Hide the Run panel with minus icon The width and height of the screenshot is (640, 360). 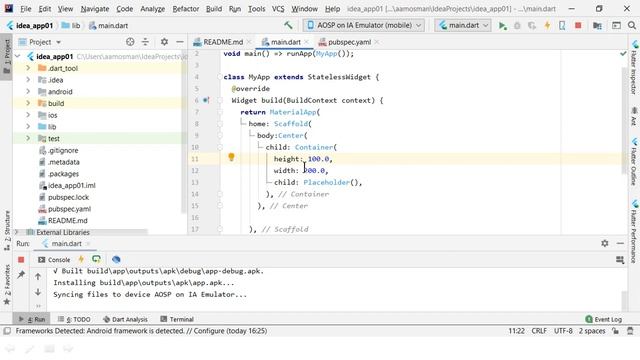620,243
